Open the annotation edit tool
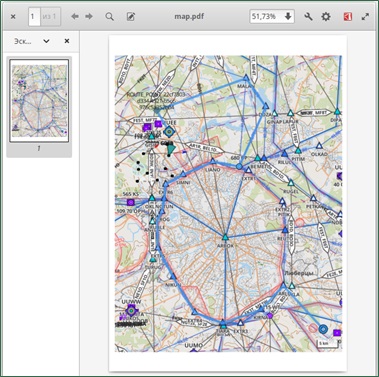379x377 pixels. (x=131, y=16)
